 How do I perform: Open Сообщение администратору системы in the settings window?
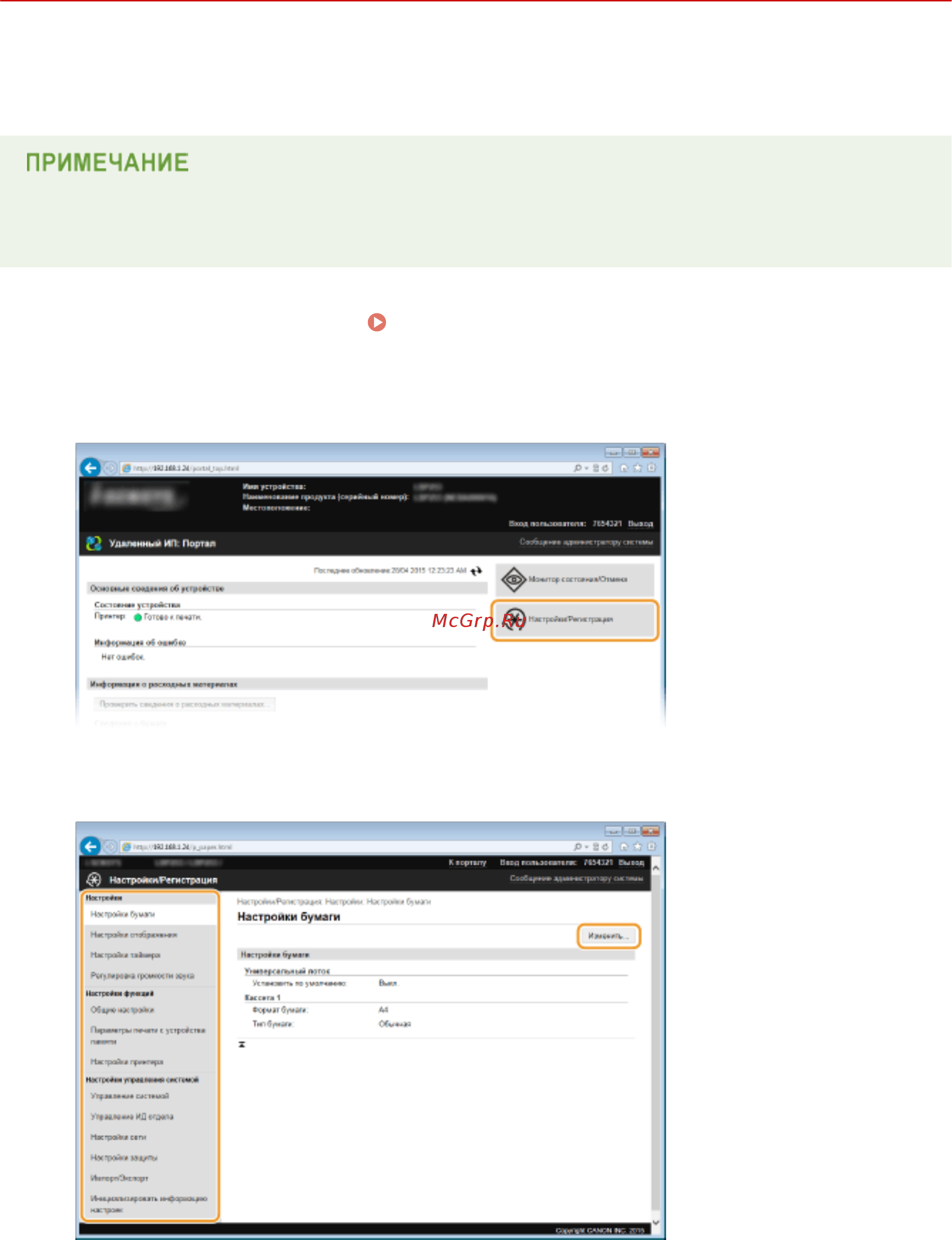pos(577,878)
